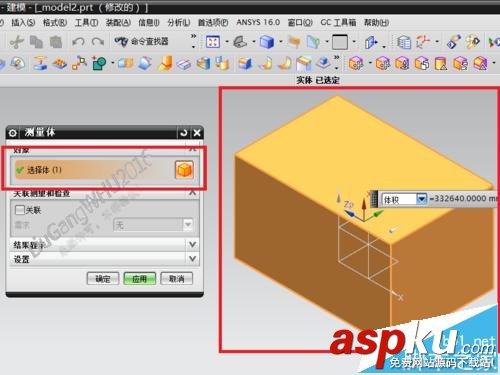Viewport: 500px width, 375px height.
Task: Click the green shapes feature icon
Action: coord(99,63)
